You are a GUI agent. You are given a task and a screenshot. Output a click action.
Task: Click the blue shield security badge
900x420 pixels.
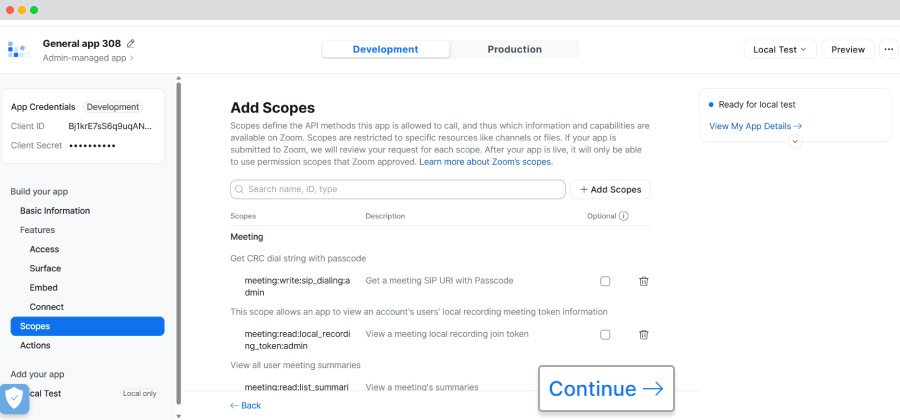(14, 398)
